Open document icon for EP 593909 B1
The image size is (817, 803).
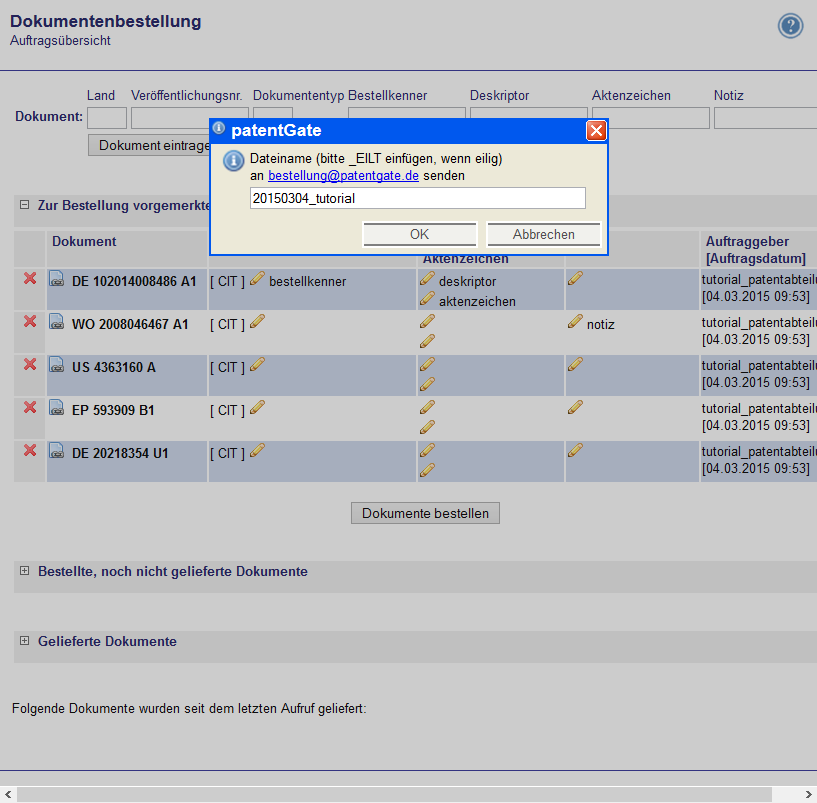(x=56, y=407)
